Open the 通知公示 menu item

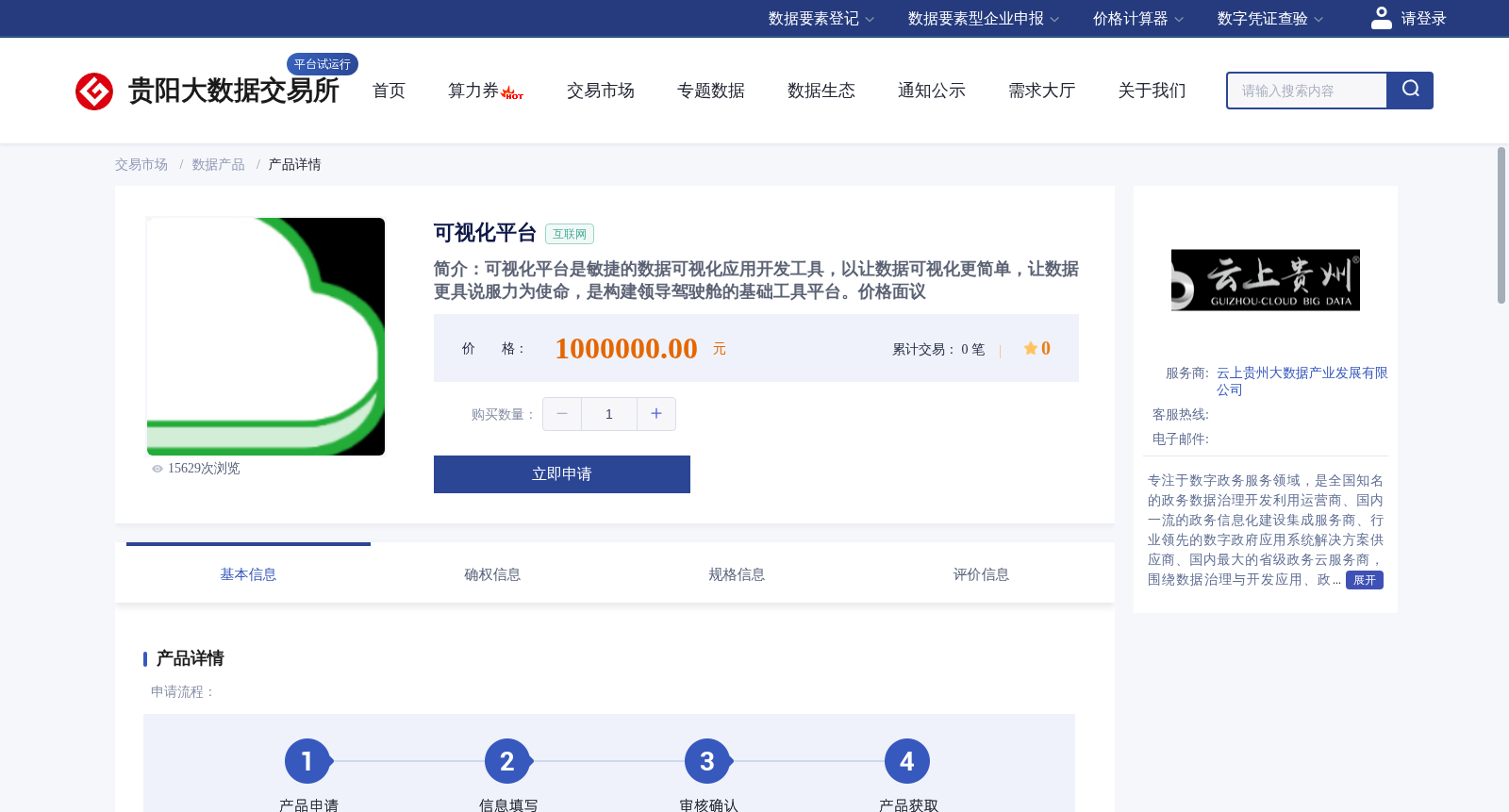[931, 91]
